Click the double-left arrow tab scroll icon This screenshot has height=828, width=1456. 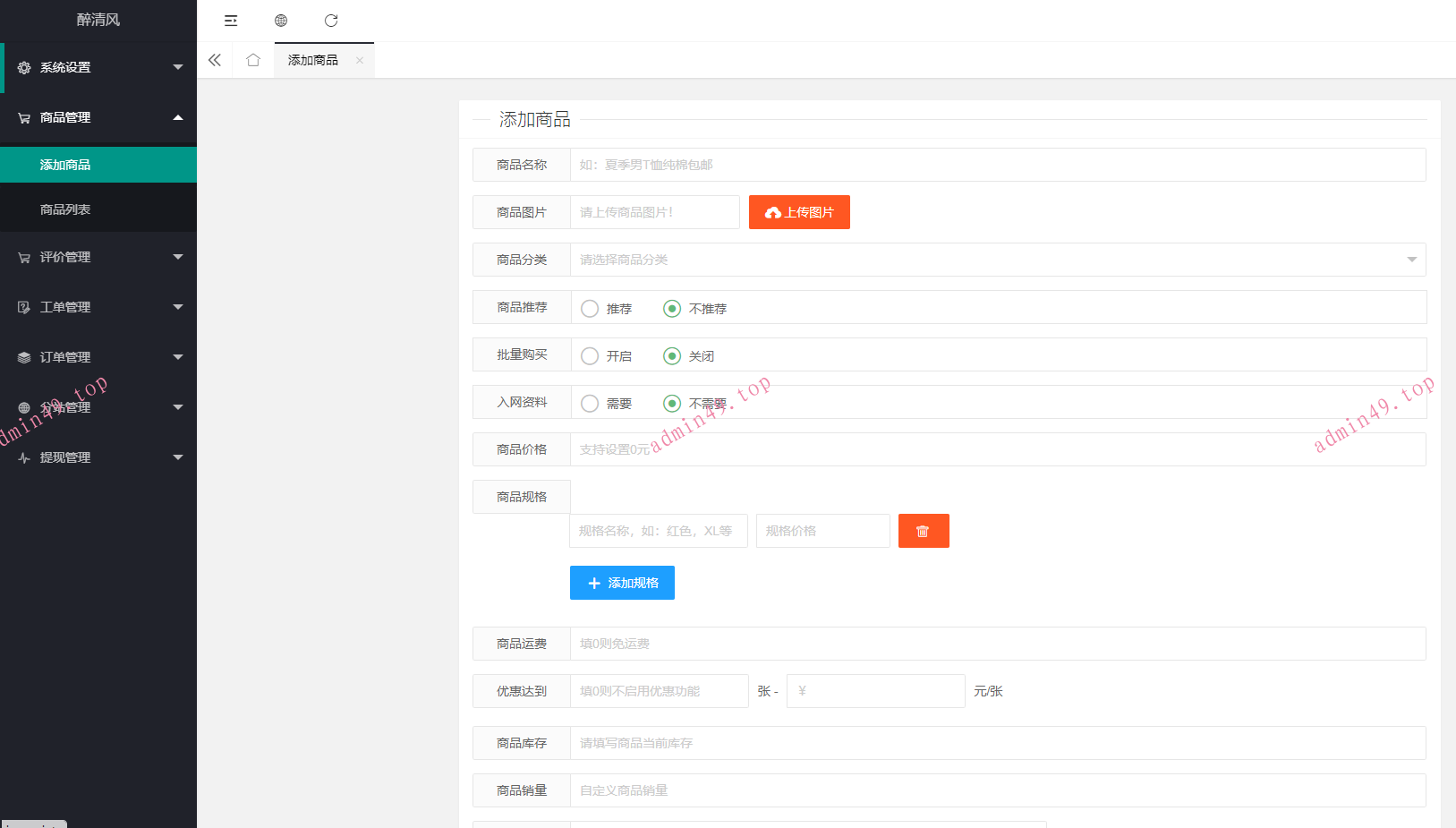tap(215, 60)
